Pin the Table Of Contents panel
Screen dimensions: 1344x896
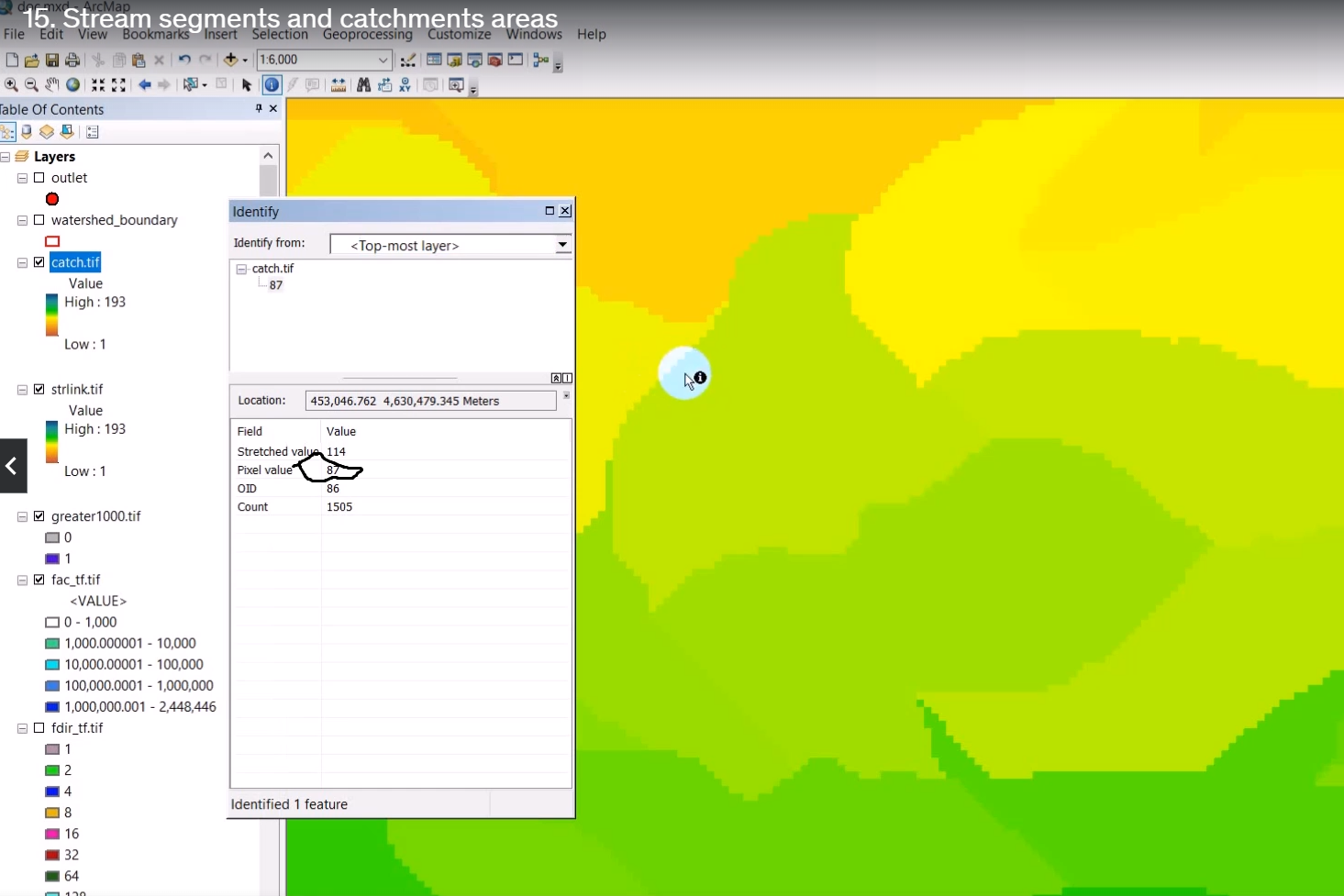(x=258, y=108)
